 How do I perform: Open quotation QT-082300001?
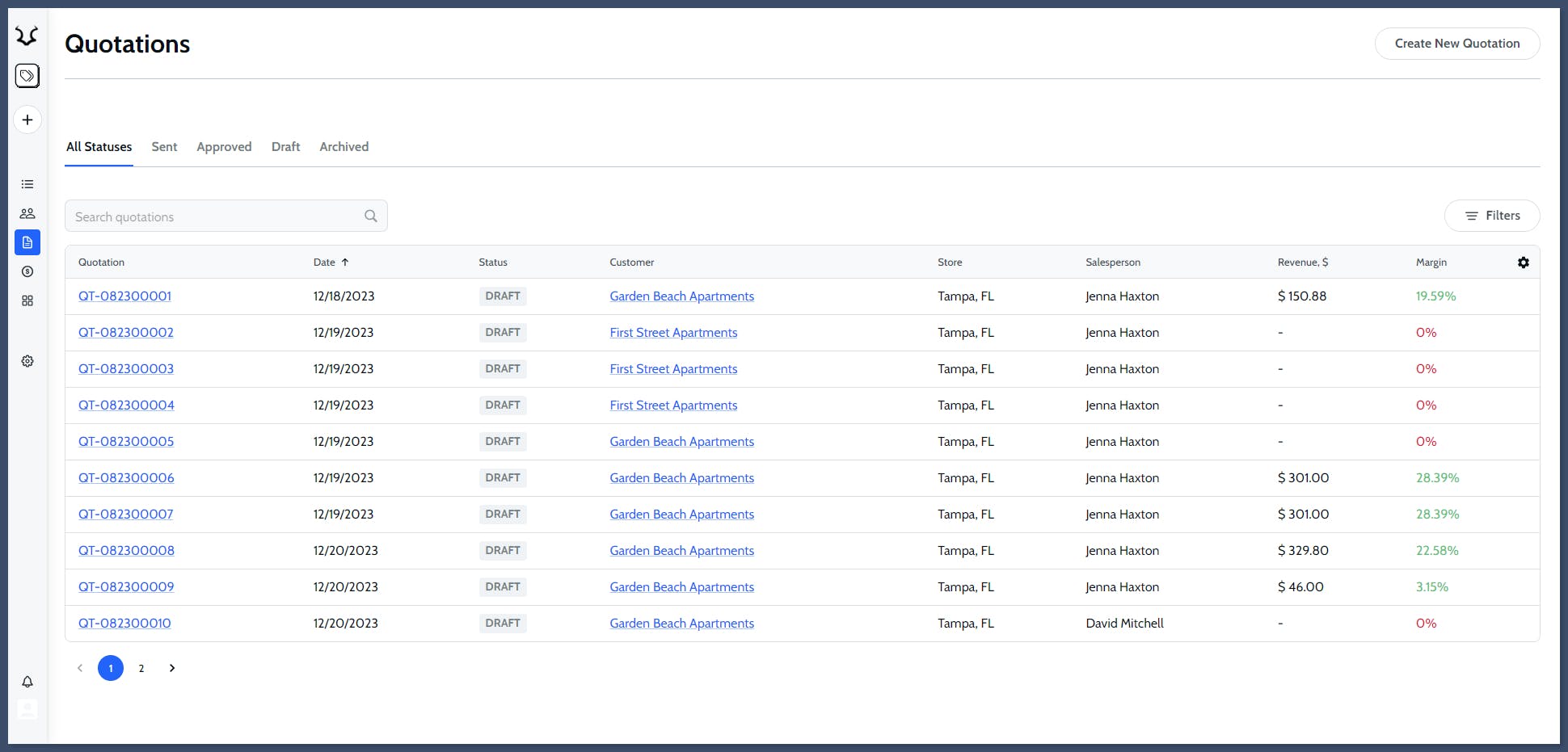124,296
